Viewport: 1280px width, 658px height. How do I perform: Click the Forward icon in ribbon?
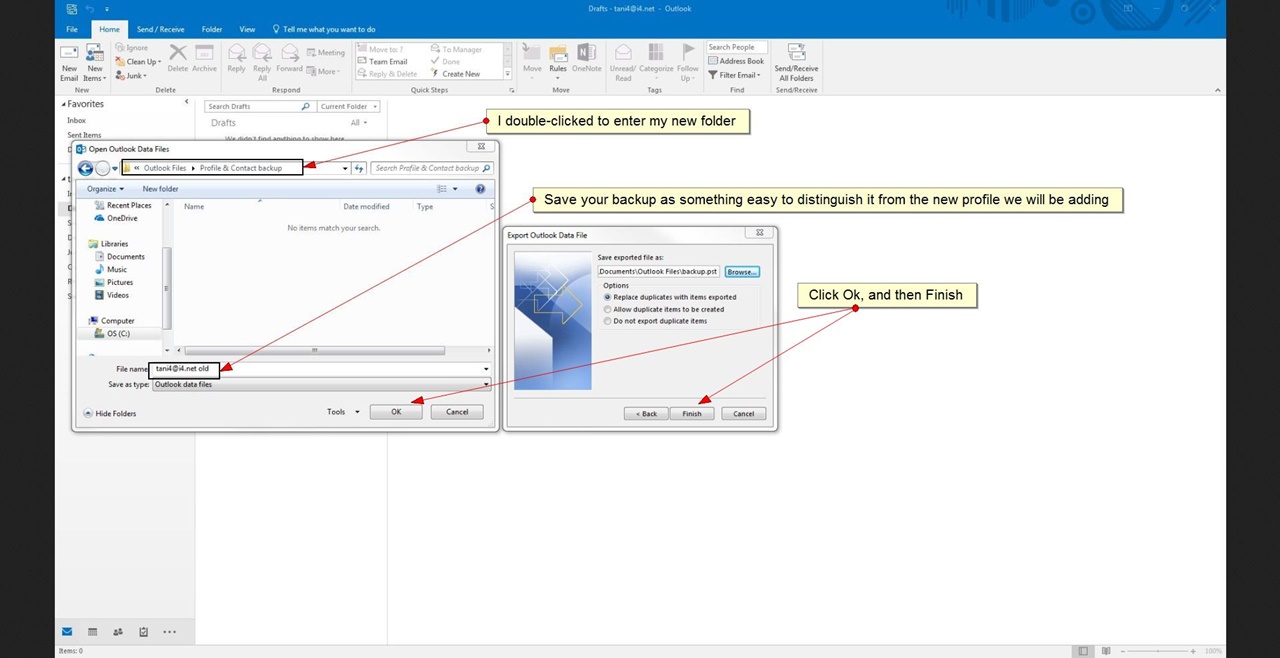pyautogui.click(x=289, y=59)
